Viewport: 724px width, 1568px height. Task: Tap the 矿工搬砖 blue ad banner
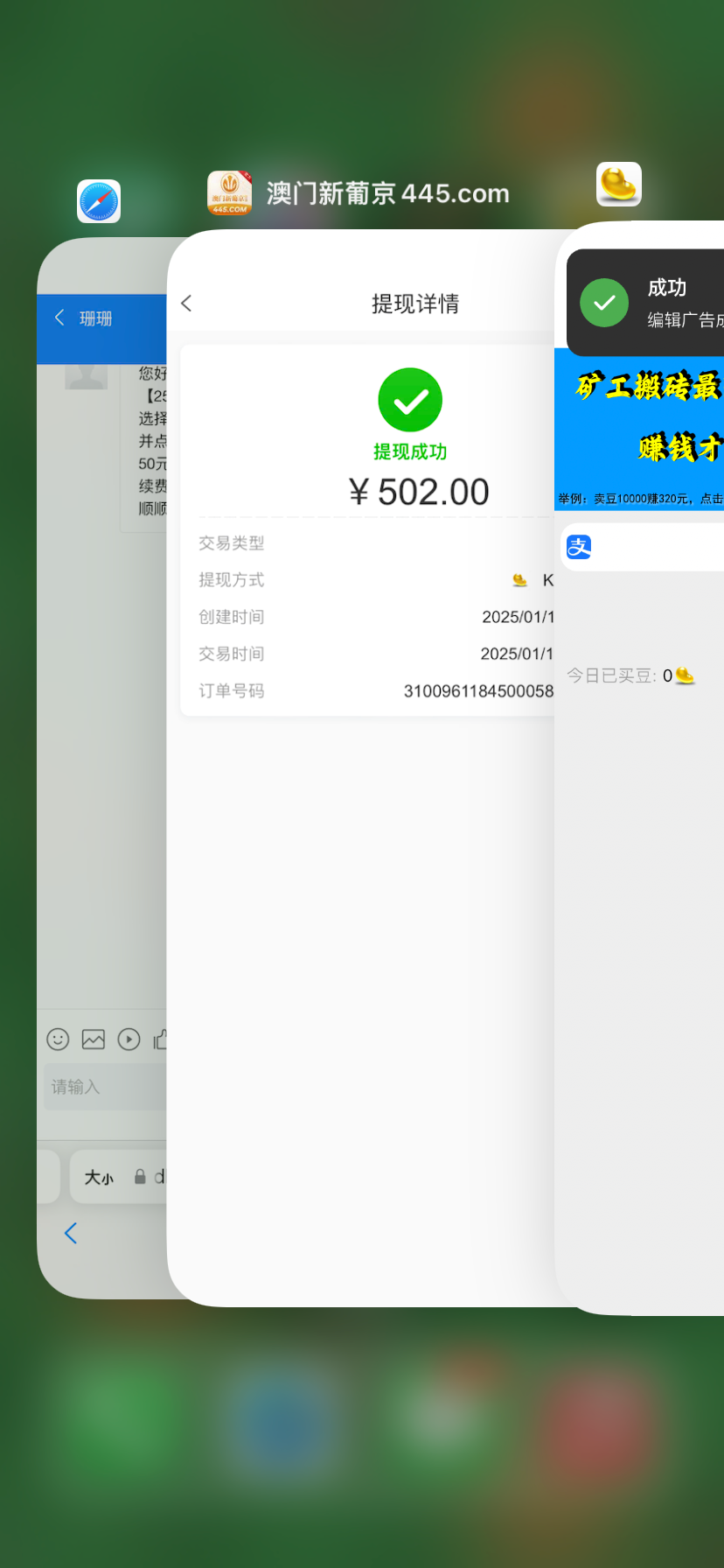(x=639, y=429)
